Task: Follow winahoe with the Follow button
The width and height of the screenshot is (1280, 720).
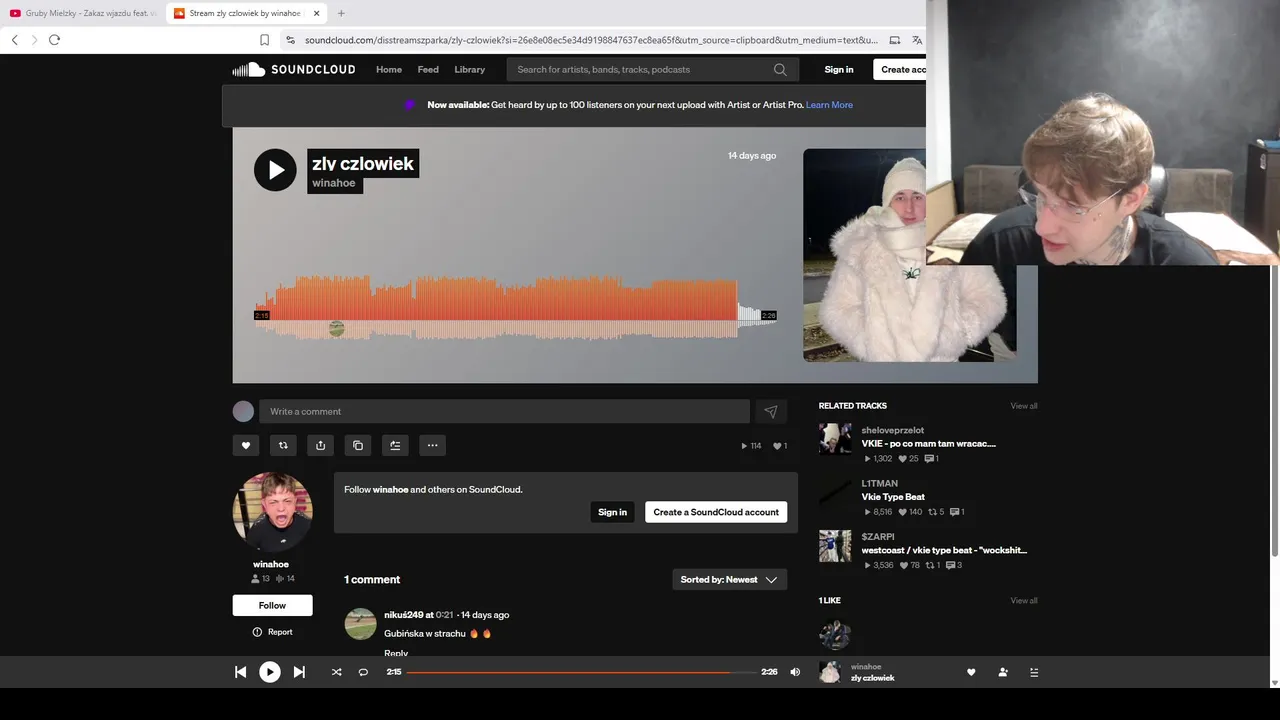Action: pyautogui.click(x=272, y=605)
